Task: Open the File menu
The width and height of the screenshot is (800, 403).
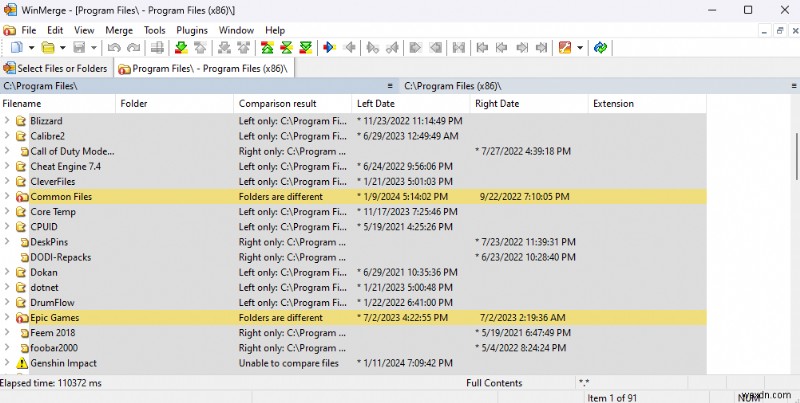Action: click(x=29, y=30)
